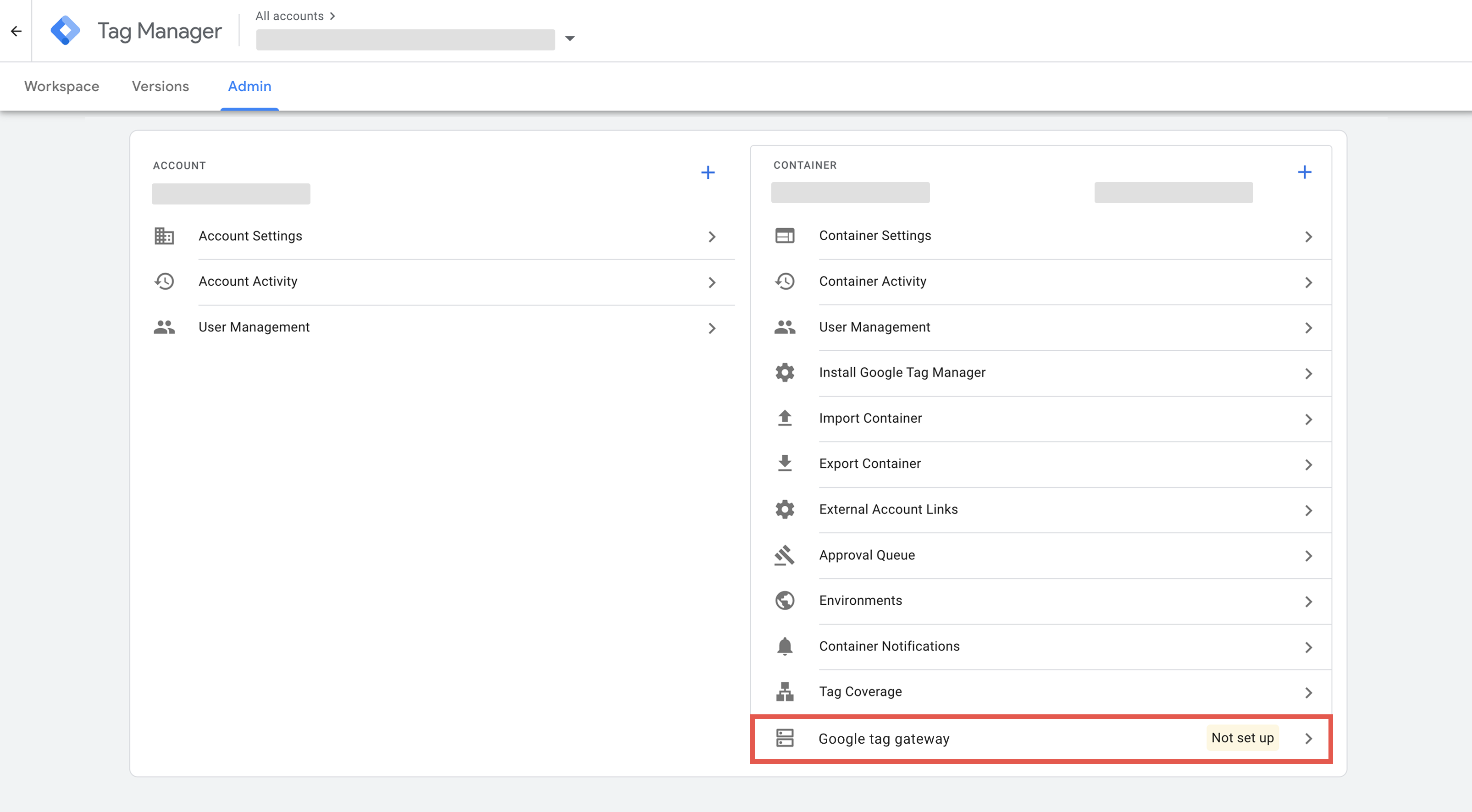The image size is (1472, 812).
Task: Create a new container with plus icon
Action: click(1304, 172)
